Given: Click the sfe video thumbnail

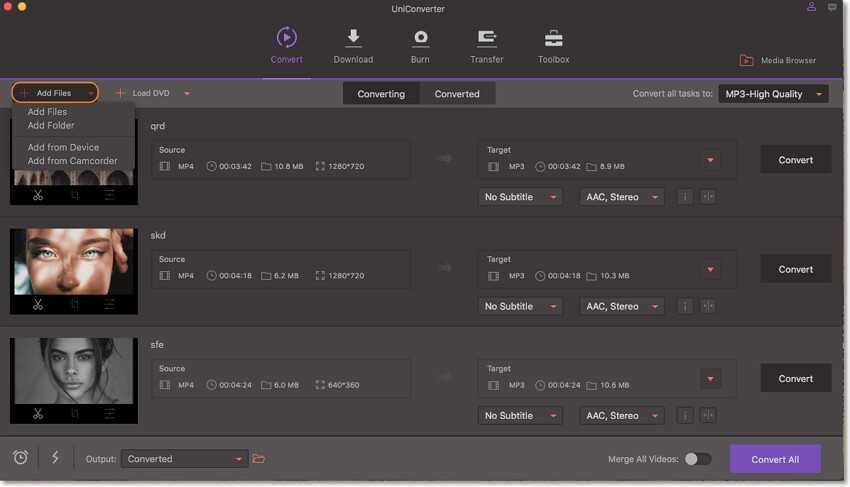Looking at the screenshot, I should tap(73, 370).
